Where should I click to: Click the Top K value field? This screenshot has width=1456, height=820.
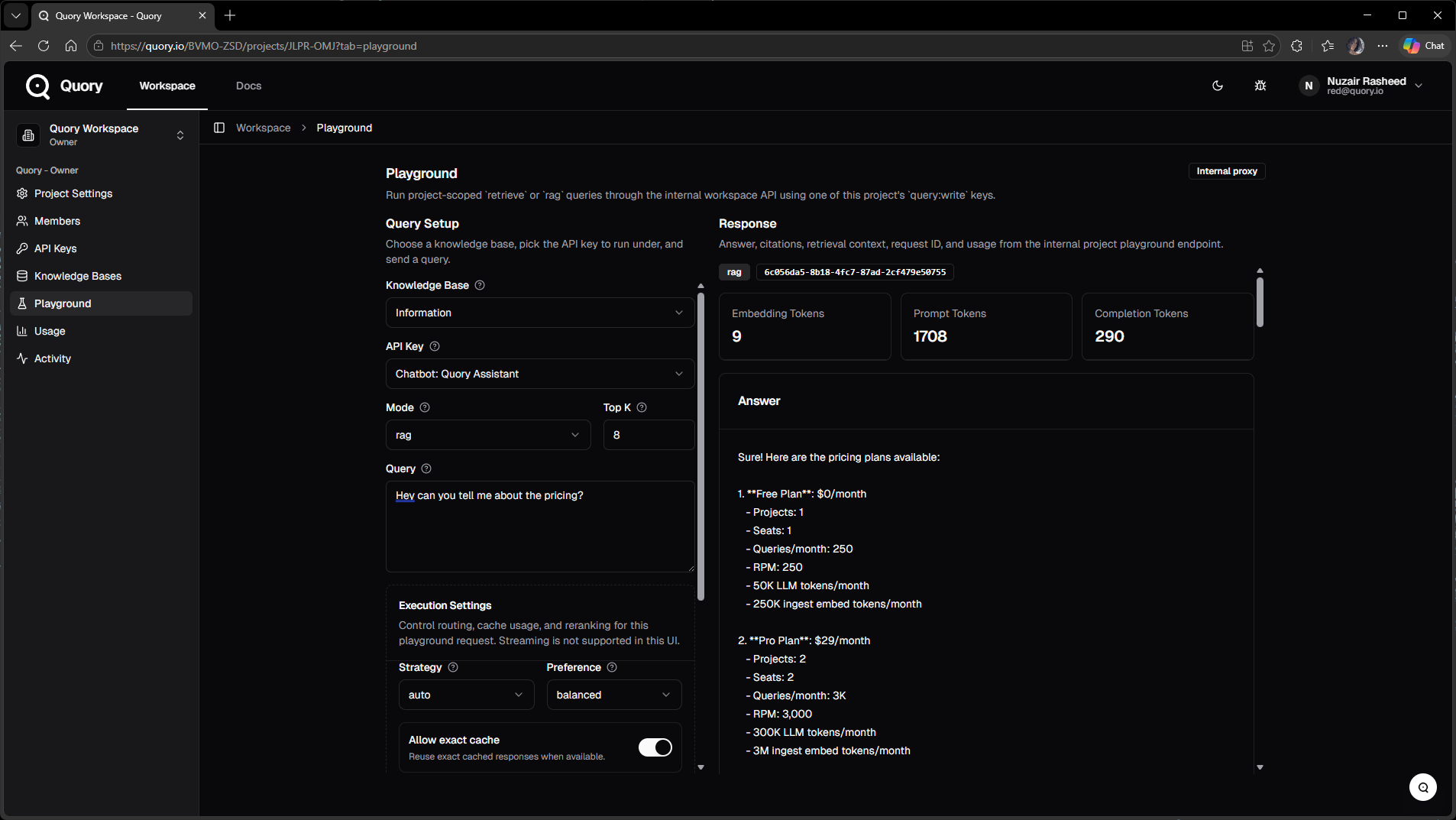tap(649, 435)
